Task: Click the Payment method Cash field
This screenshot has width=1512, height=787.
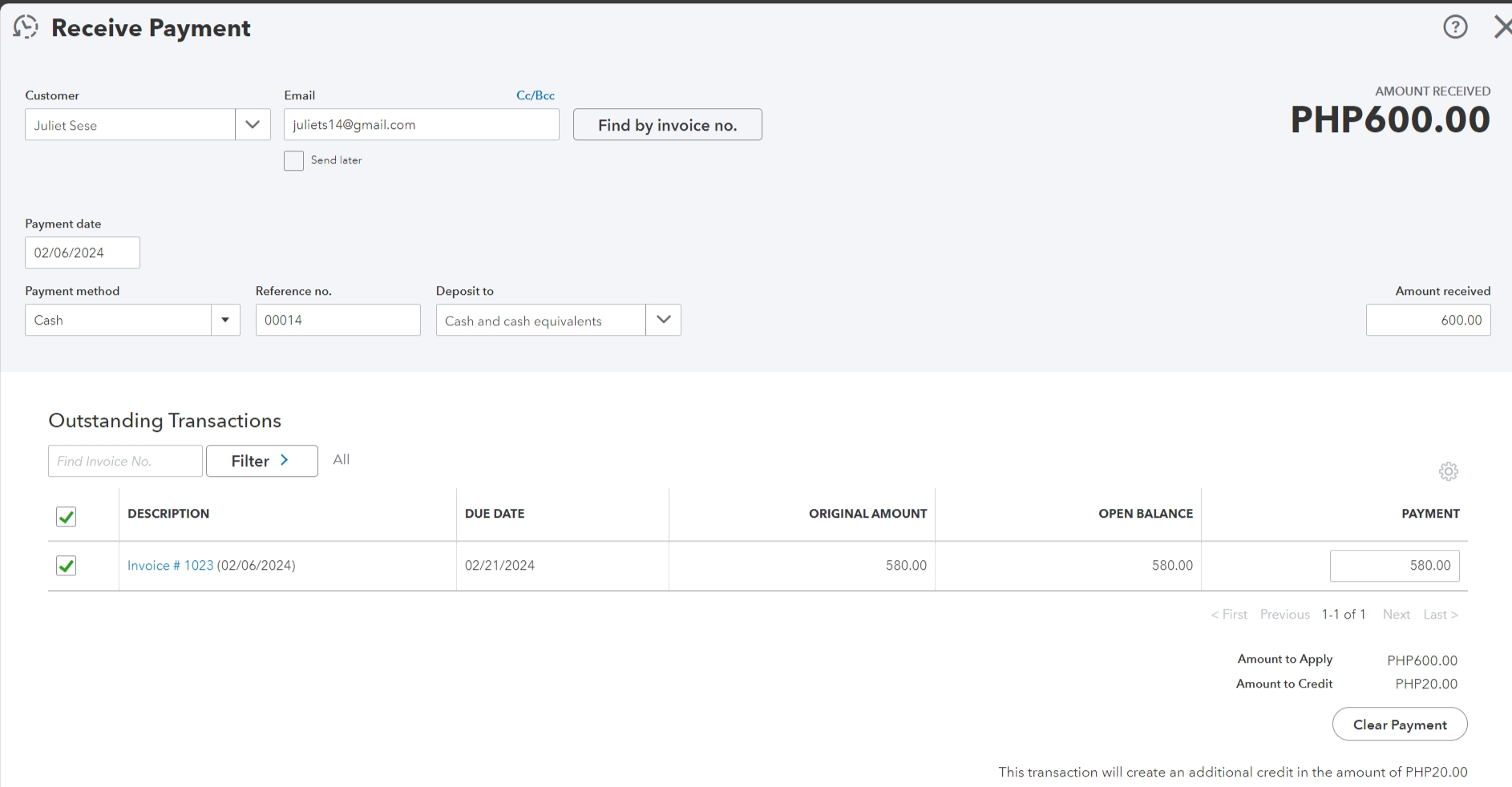Action: [118, 320]
